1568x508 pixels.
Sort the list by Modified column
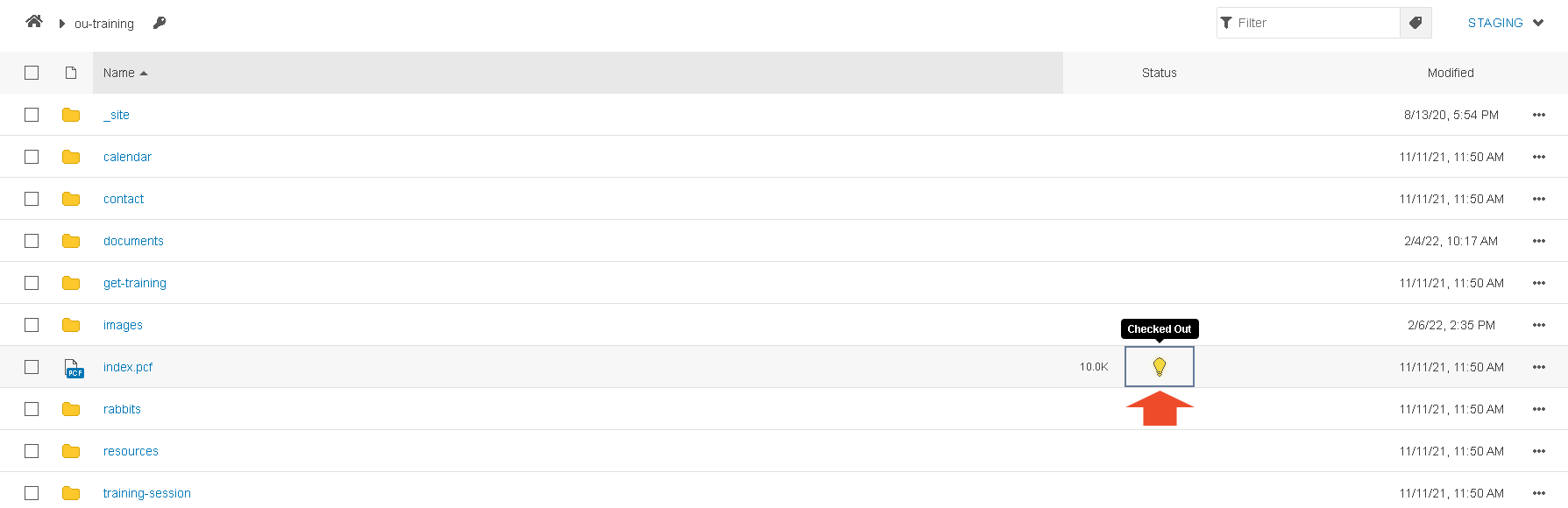tap(1451, 73)
